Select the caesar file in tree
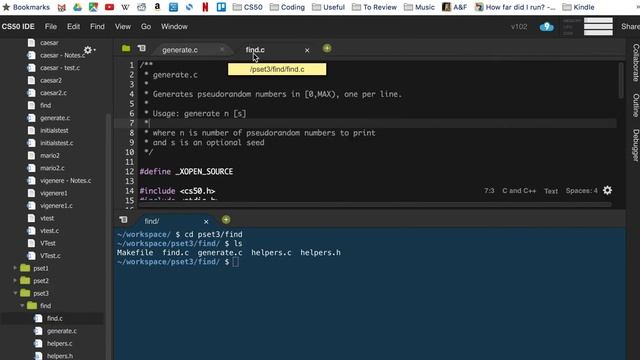640x360 pixels. click(x=49, y=43)
